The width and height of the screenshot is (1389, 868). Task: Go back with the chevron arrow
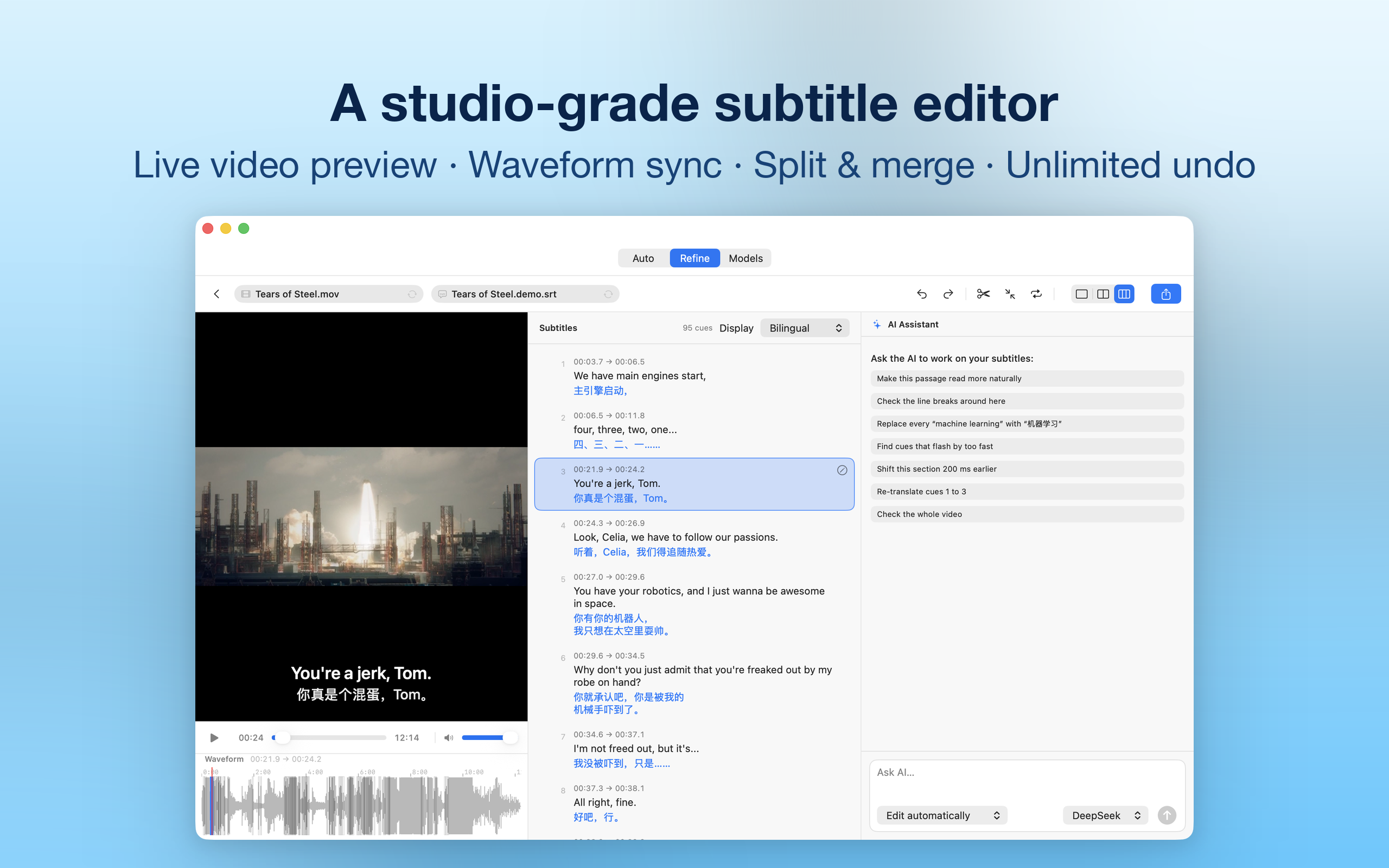216,294
